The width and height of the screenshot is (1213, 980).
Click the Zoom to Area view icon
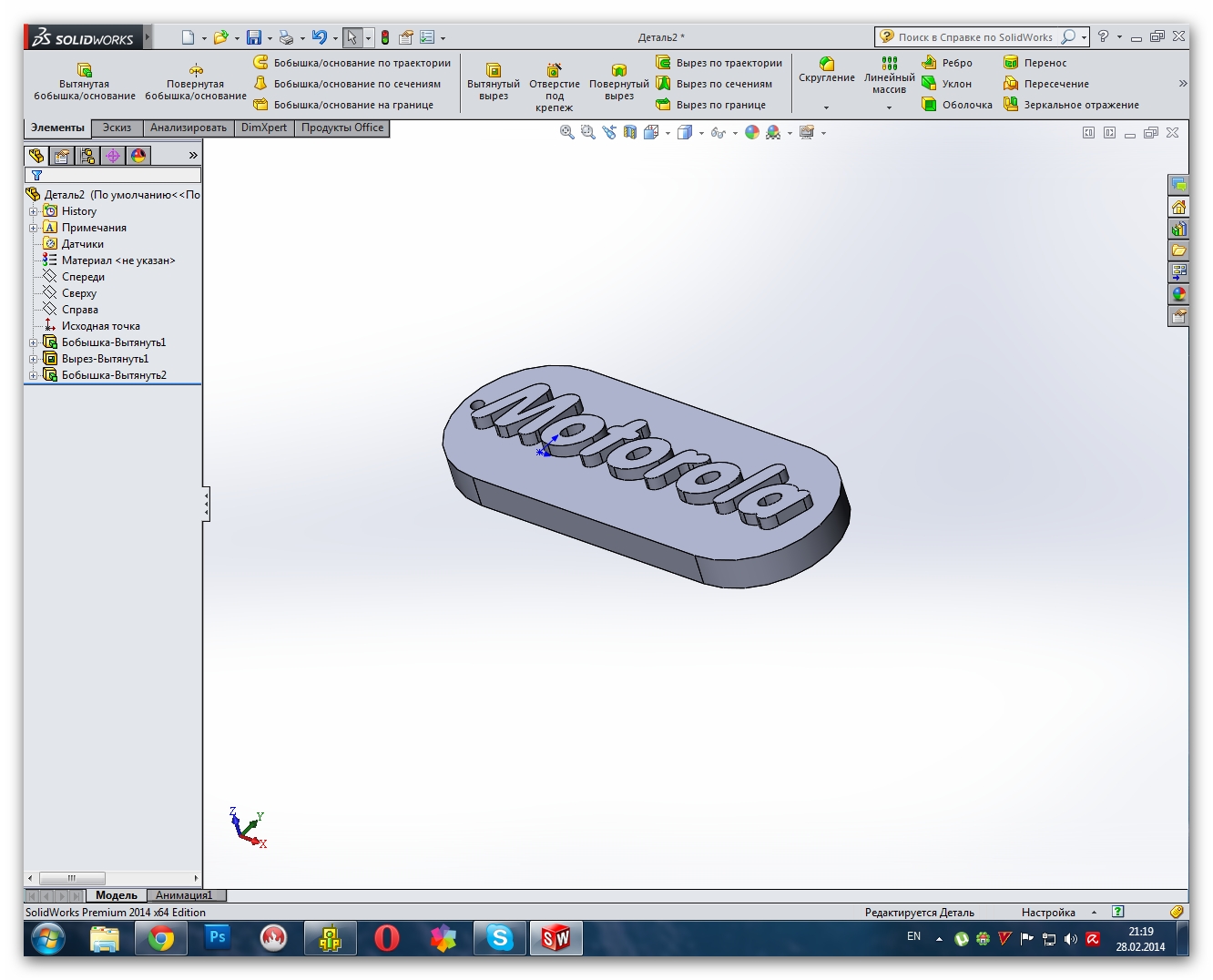587,132
